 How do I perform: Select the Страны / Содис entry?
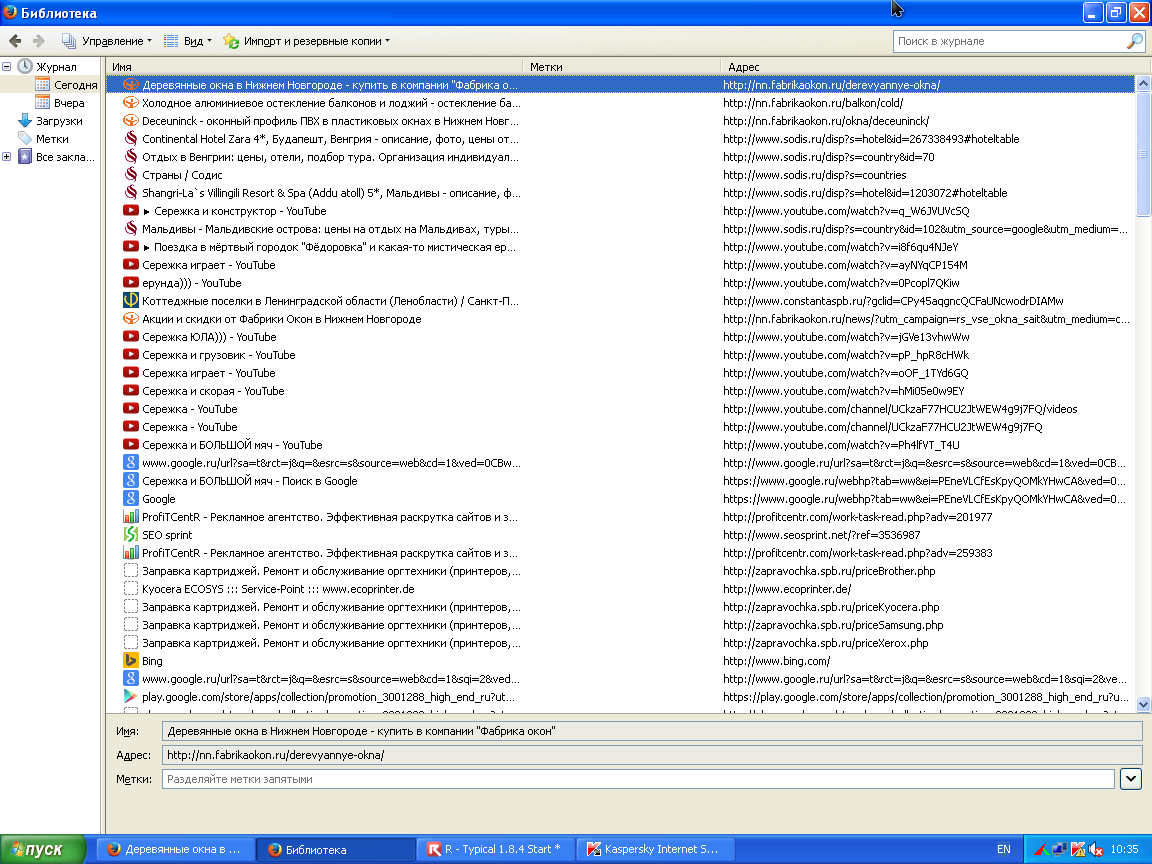[x=620, y=175]
